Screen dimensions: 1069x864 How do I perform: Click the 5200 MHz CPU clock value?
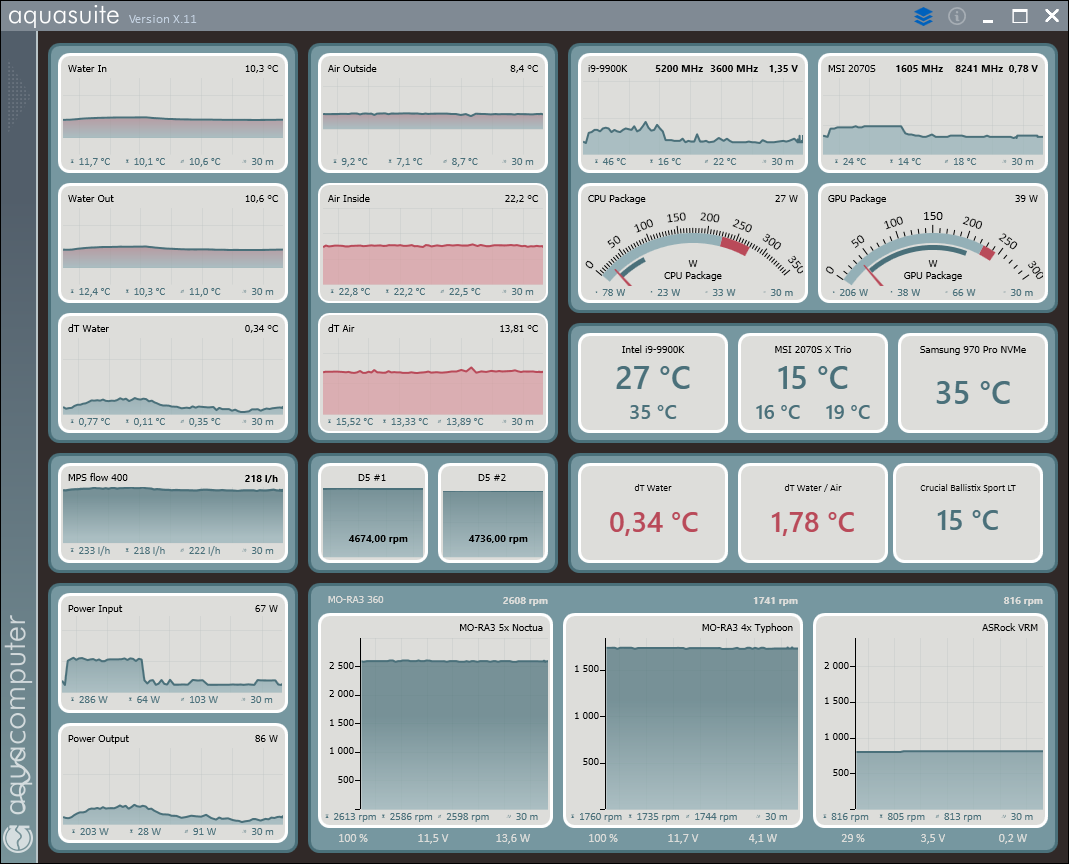tap(679, 68)
